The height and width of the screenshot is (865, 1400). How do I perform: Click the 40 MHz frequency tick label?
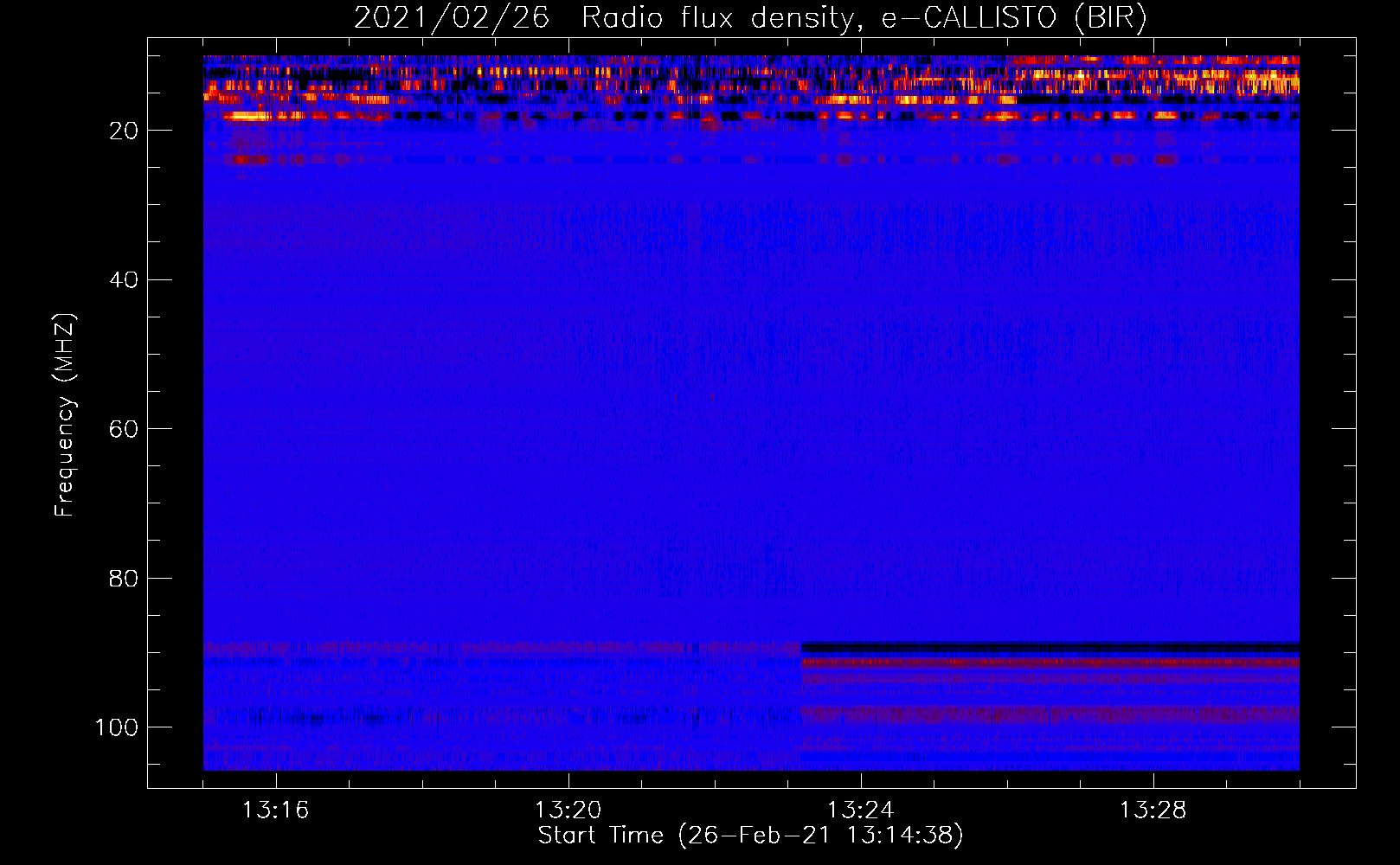124,280
